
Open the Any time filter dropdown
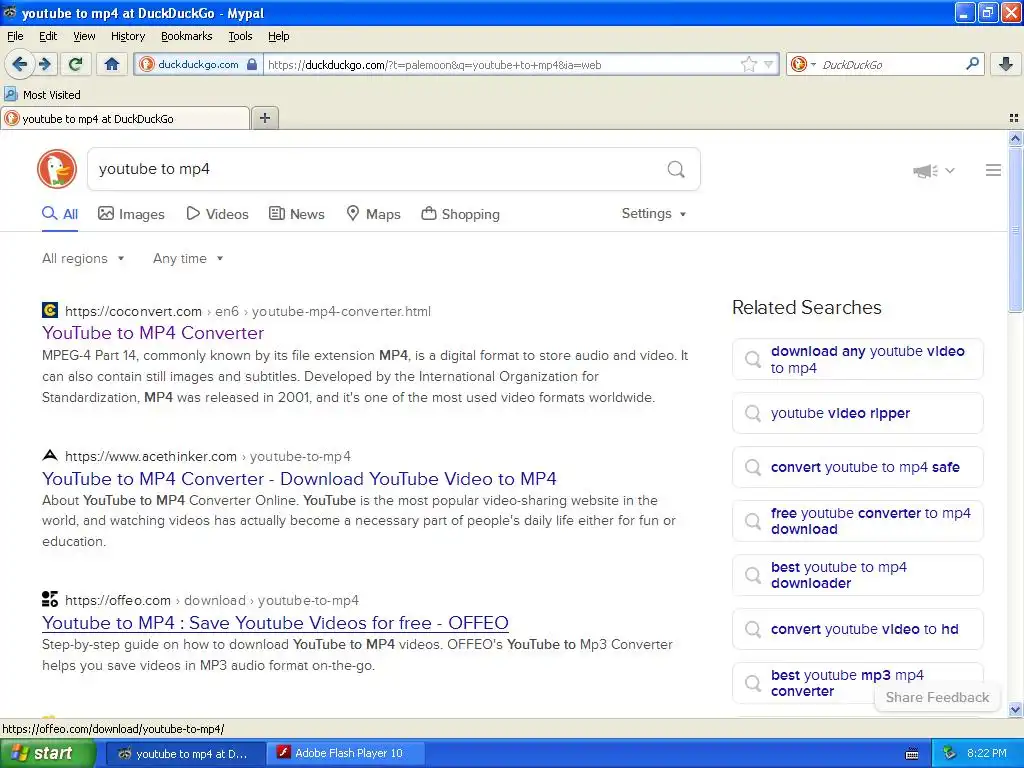pyautogui.click(x=188, y=259)
